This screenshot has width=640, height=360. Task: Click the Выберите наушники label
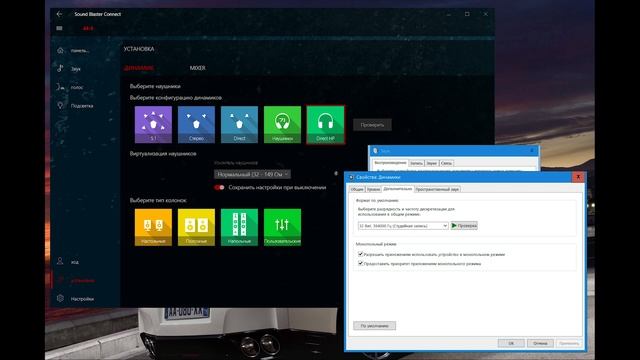pos(155,86)
